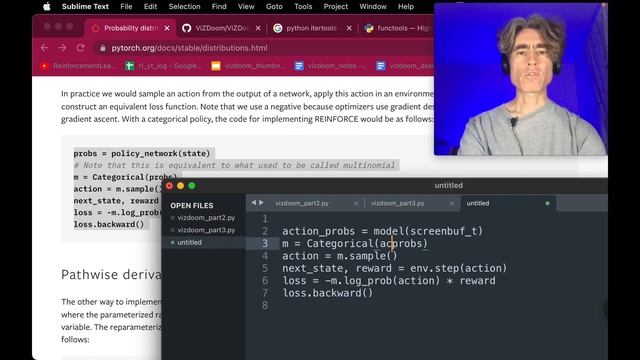This screenshot has height=360, width=640.
Task: Switch to vizdoom_part2.py editor tab
Action: (302, 203)
